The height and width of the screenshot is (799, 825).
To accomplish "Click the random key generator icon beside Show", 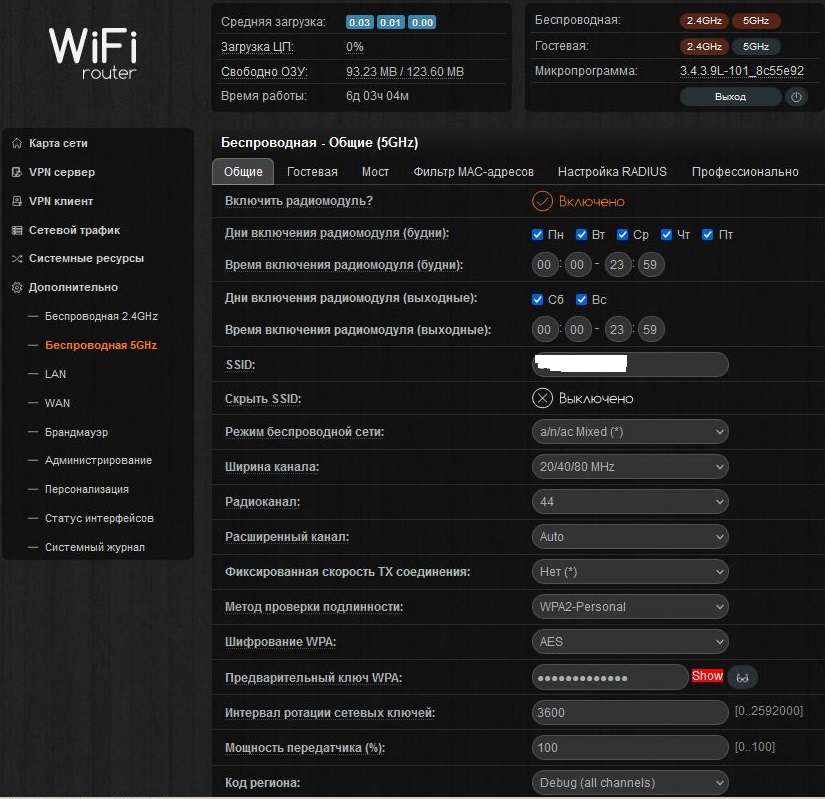I will (x=742, y=677).
